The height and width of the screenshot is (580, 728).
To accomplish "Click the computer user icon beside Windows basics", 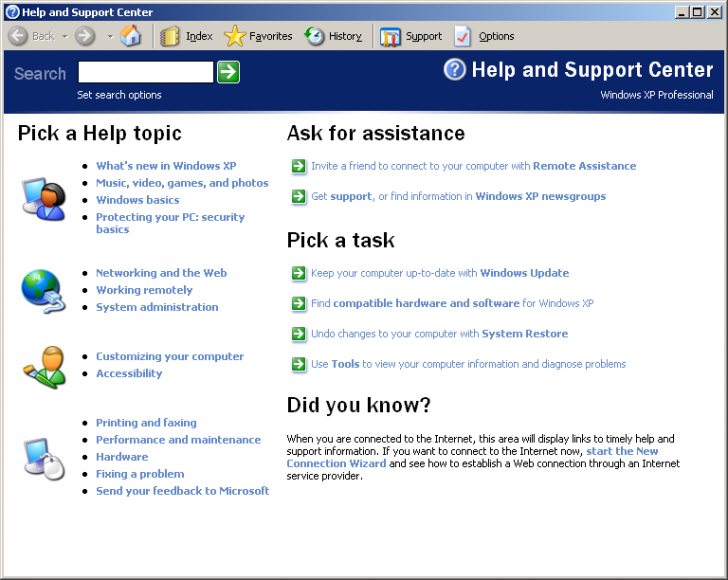I will point(43,198).
